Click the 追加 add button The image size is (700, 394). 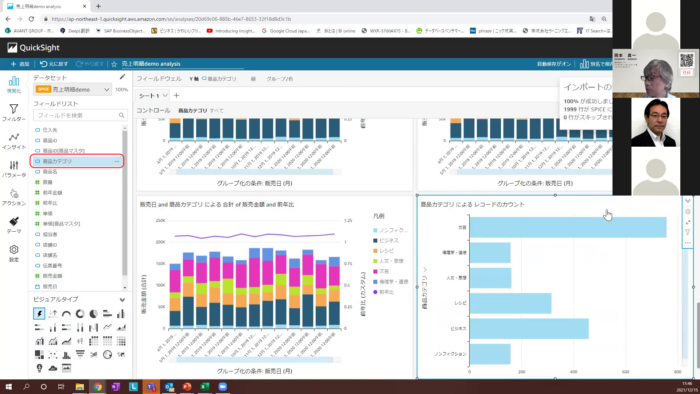(20, 64)
